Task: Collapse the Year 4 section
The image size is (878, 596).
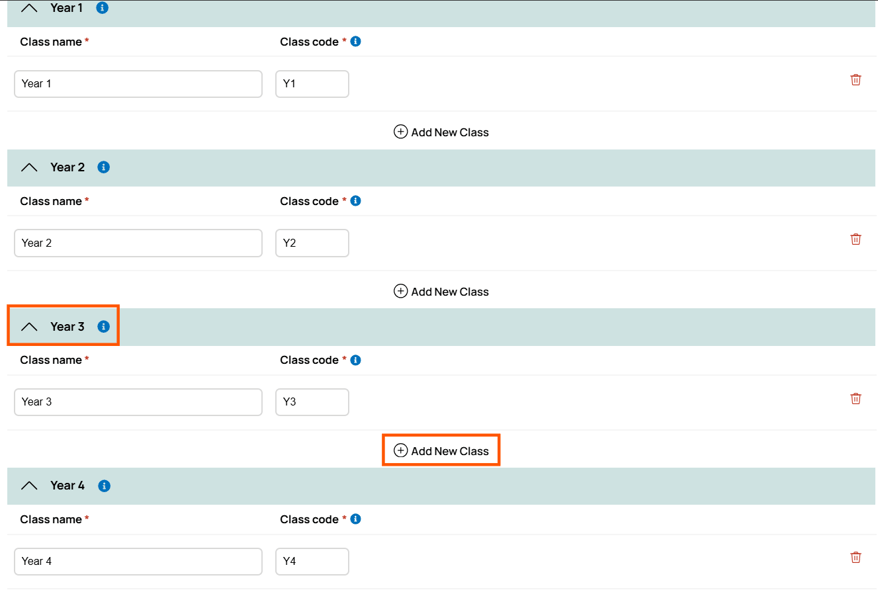Action: (x=29, y=485)
